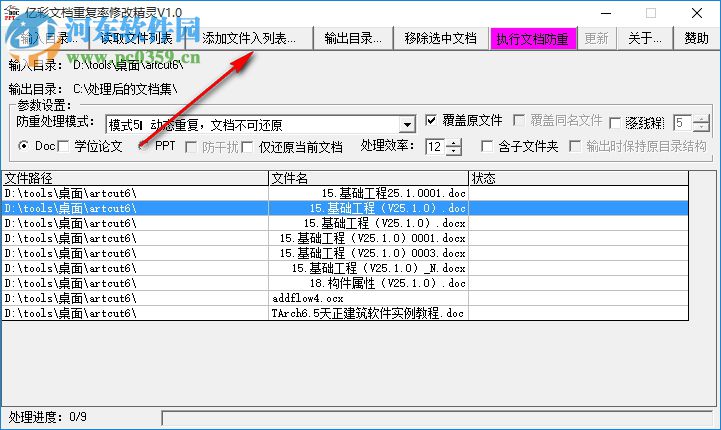The height and width of the screenshot is (430, 721).
Task: Click the 模式5 combo box text field
Action: coord(252,125)
